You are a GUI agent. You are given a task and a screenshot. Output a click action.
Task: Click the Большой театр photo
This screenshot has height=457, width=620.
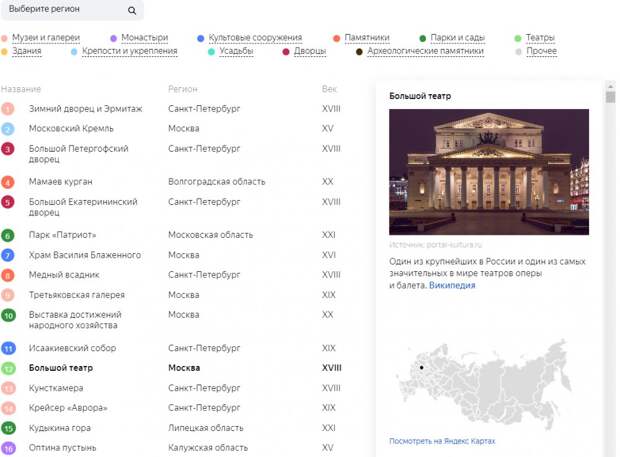(489, 172)
